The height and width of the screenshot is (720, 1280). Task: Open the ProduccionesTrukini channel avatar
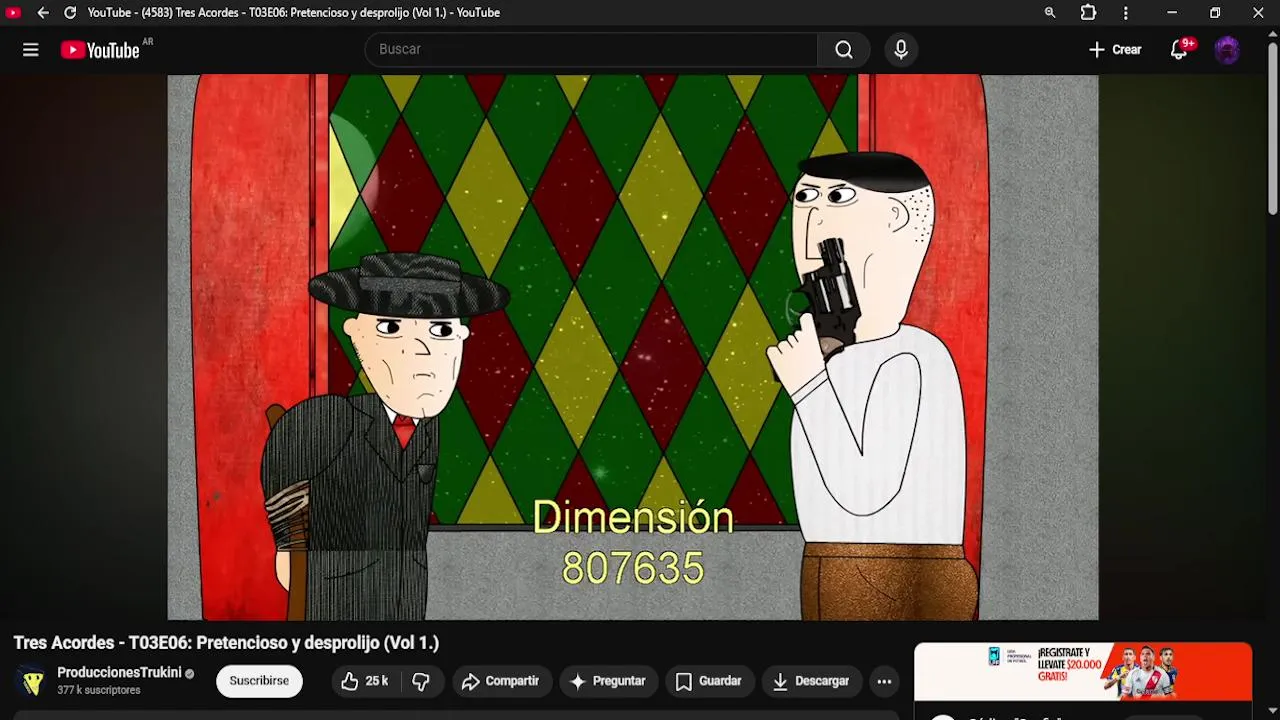(x=33, y=681)
